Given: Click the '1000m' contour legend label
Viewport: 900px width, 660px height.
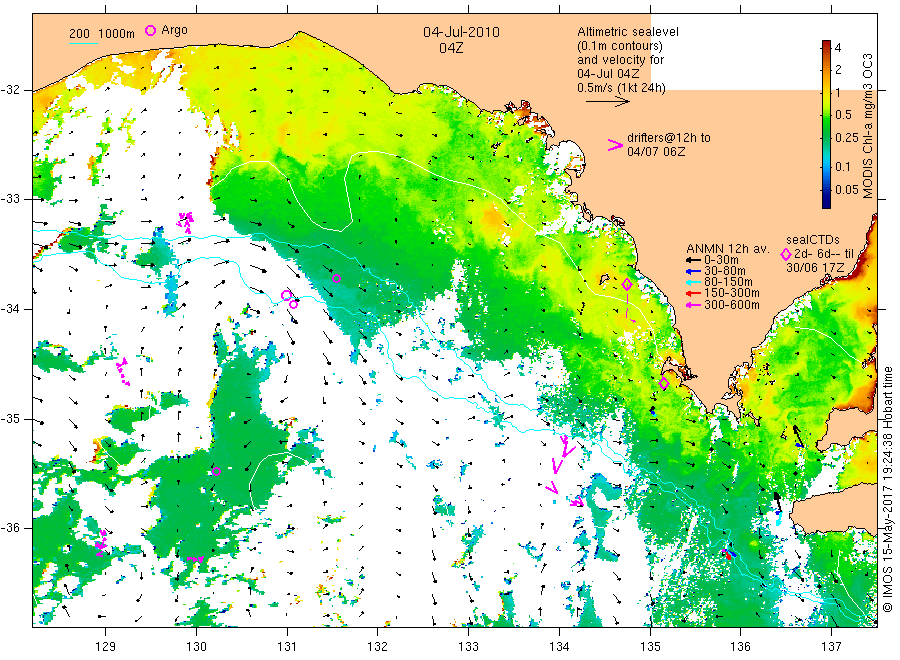Looking at the screenshot, I should coord(117,34).
